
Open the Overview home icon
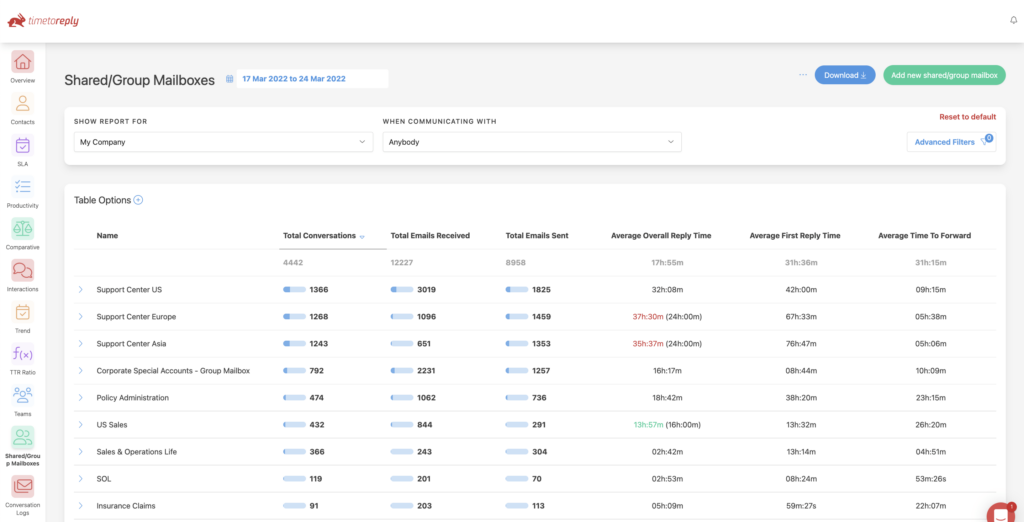point(23,62)
